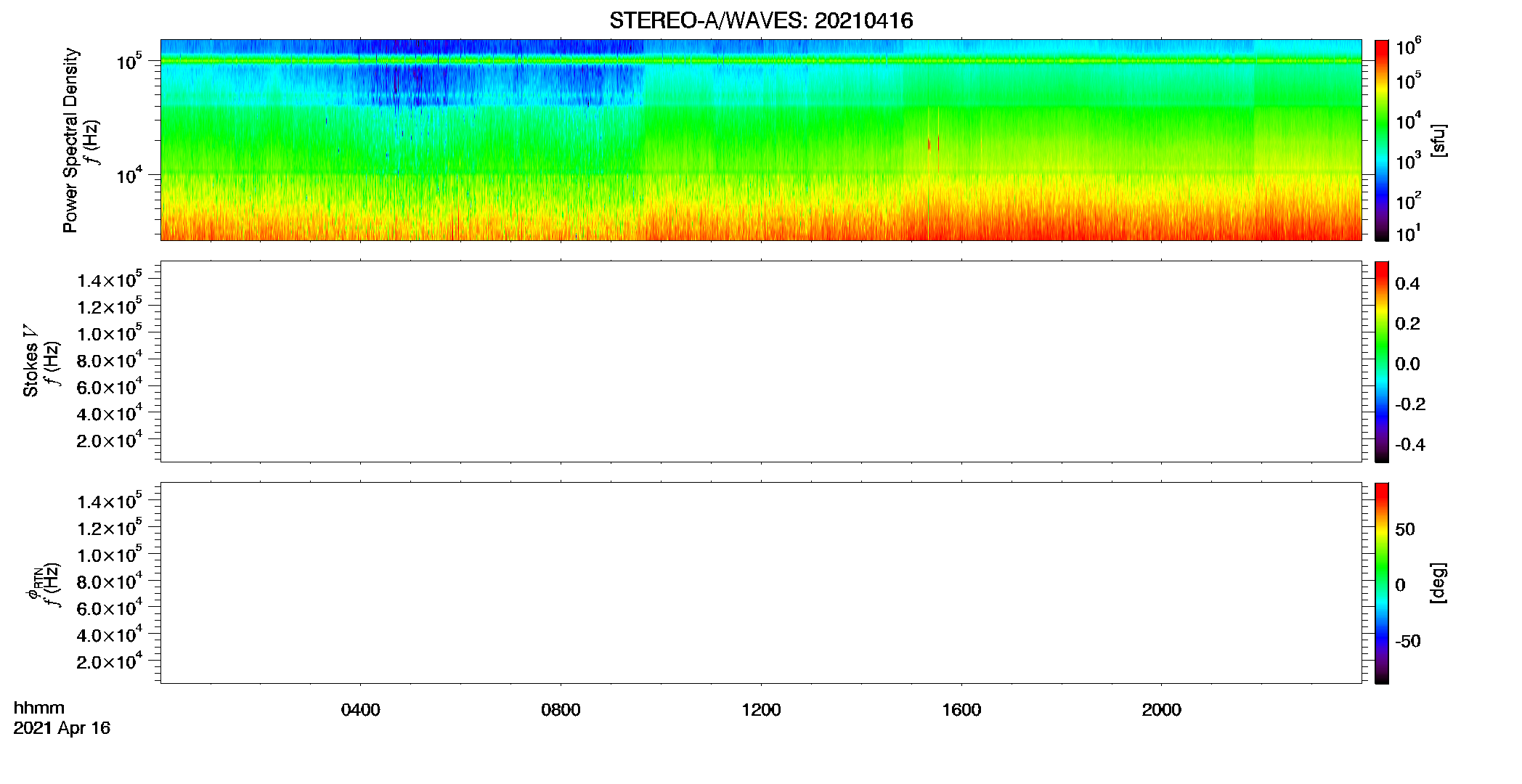Click the 2000 time axis label
1522x784 pixels.
[1161, 710]
